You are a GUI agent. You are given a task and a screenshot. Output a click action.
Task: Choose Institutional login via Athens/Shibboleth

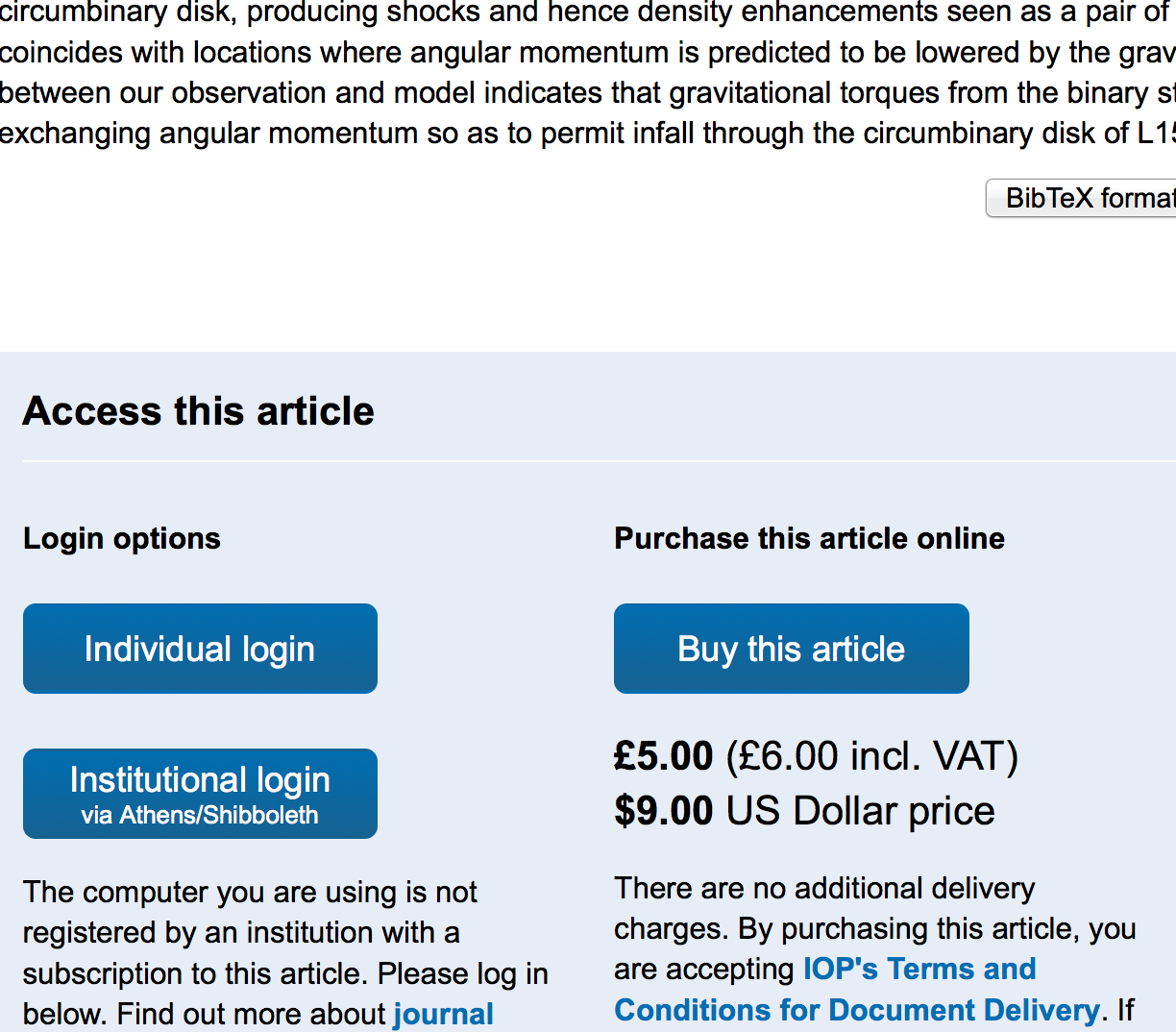(200, 794)
